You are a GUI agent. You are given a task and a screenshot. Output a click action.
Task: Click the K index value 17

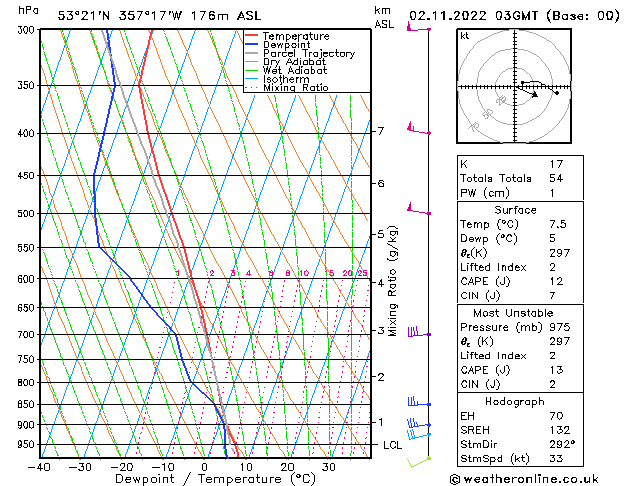[x=556, y=164]
